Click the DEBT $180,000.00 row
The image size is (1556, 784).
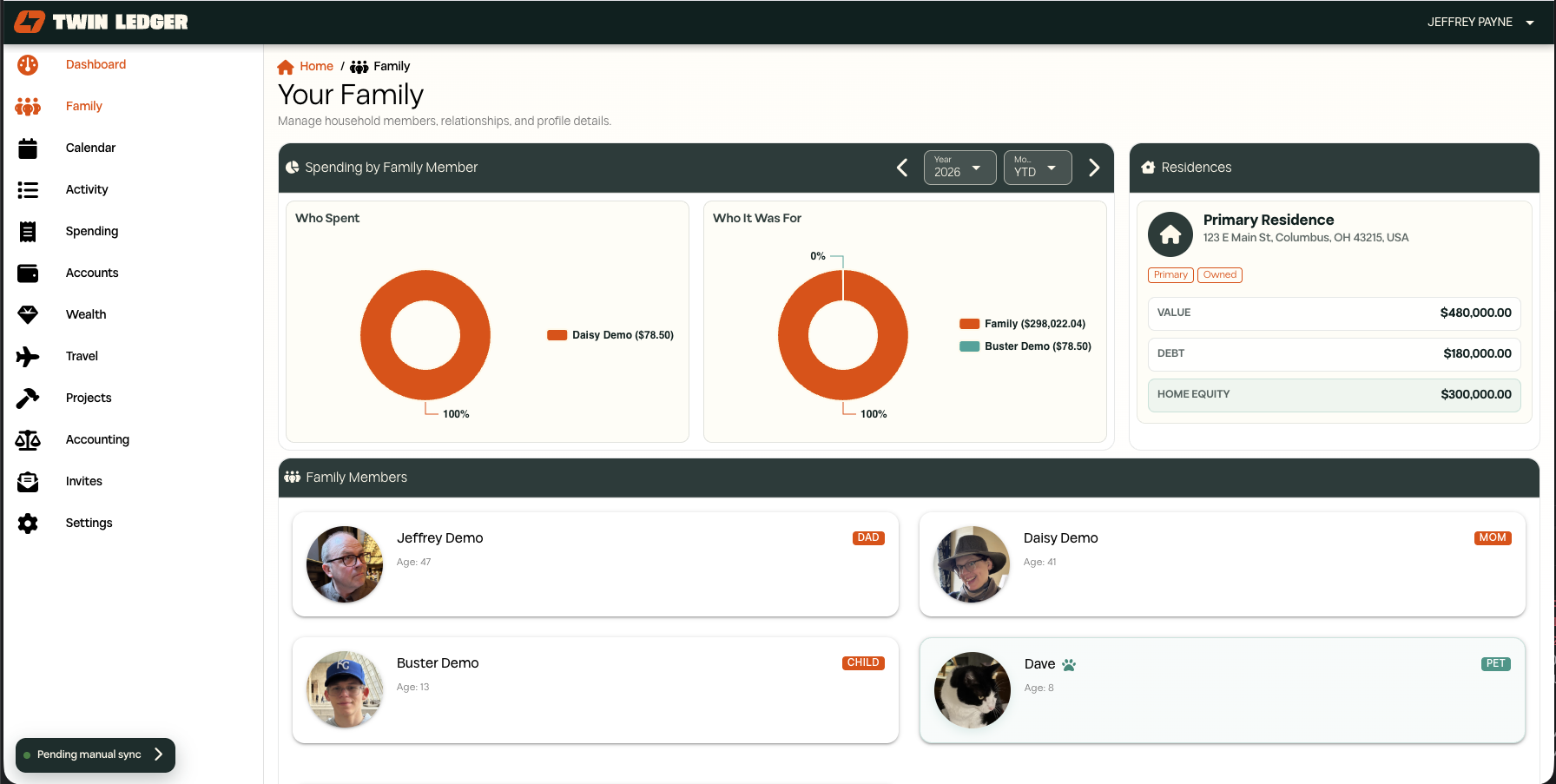point(1334,354)
